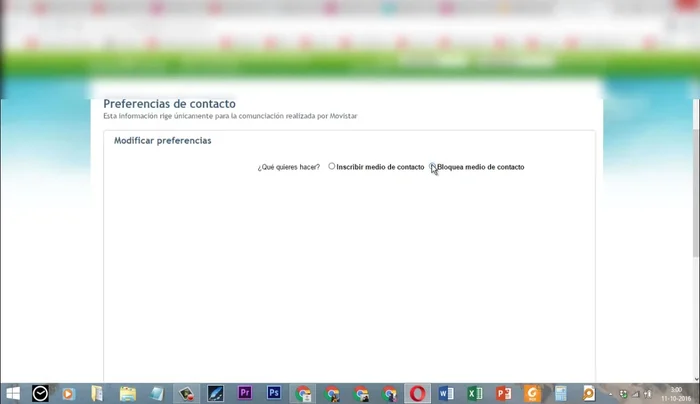Viewport: 700px width, 404px height.
Task: Open the Calculator from the taskbar
Action: tap(561, 393)
